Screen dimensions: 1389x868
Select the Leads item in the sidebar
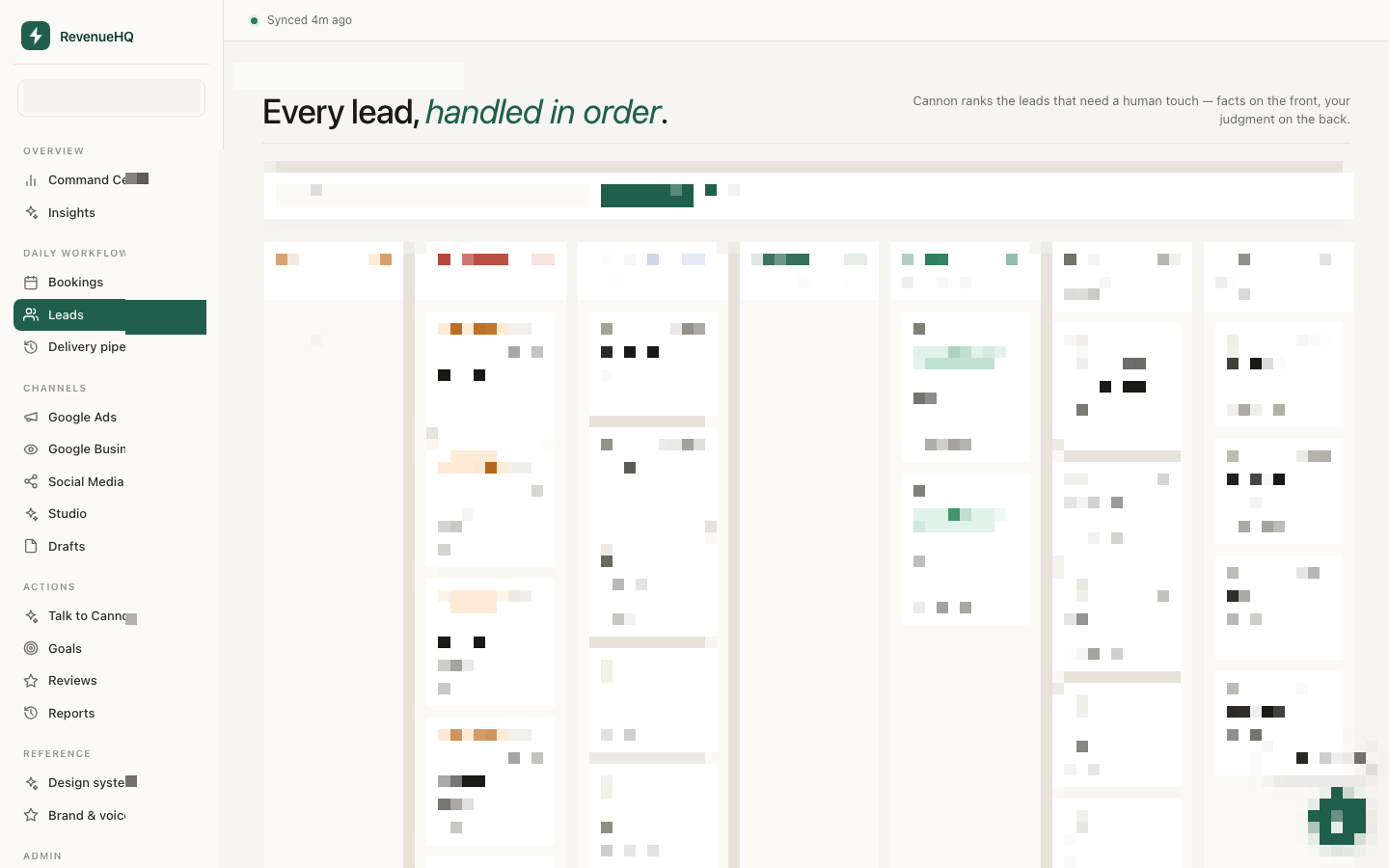point(110,315)
